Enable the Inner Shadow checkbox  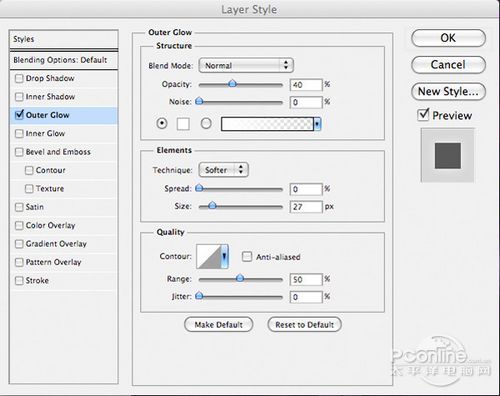(19, 97)
